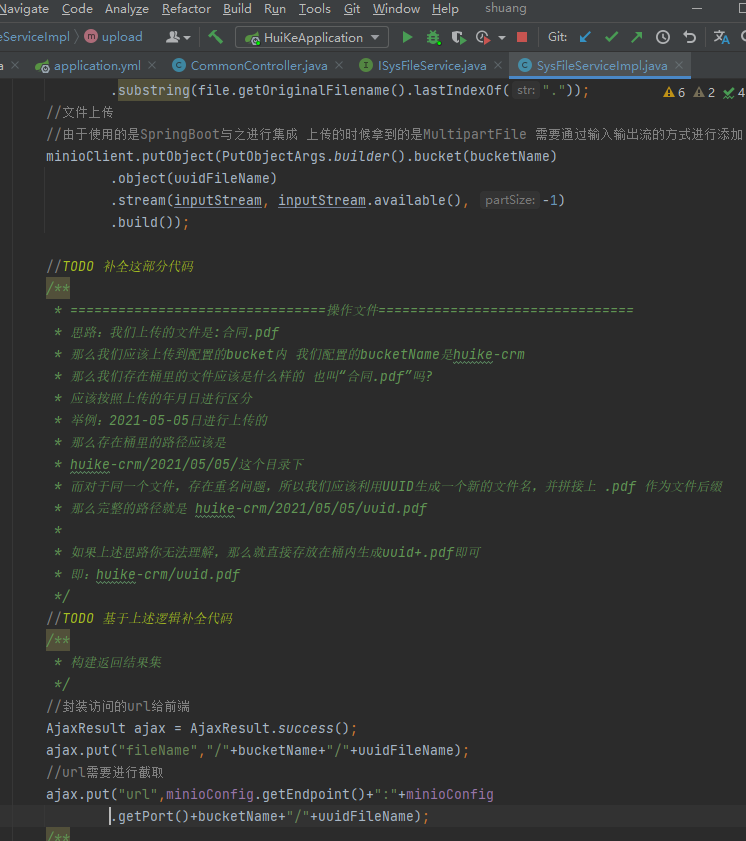Build project with hammer icon
The image size is (746, 841).
[x=216, y=37]
